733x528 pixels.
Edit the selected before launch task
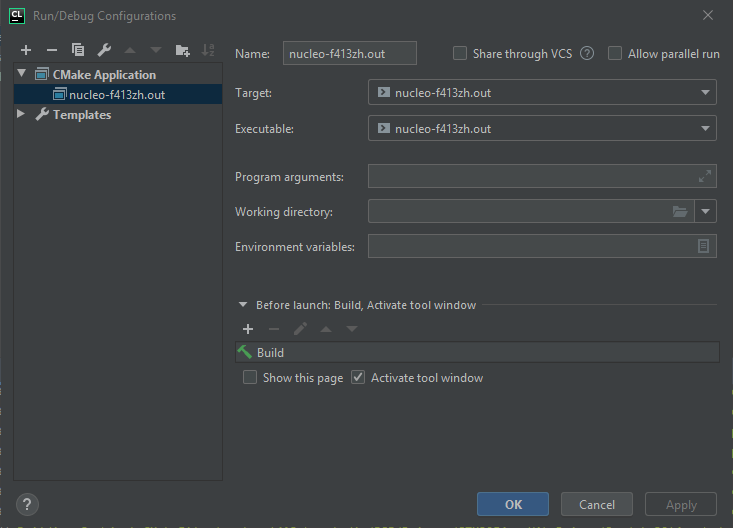[300, 329]
